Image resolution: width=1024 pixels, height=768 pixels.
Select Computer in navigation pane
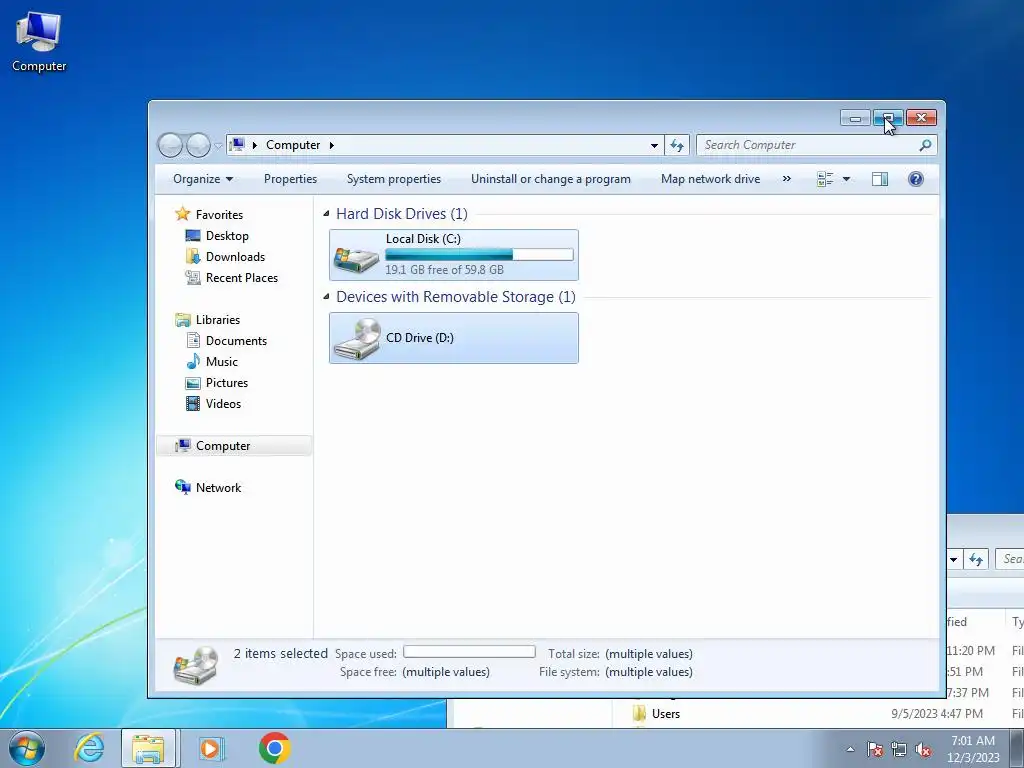point(234,445)
